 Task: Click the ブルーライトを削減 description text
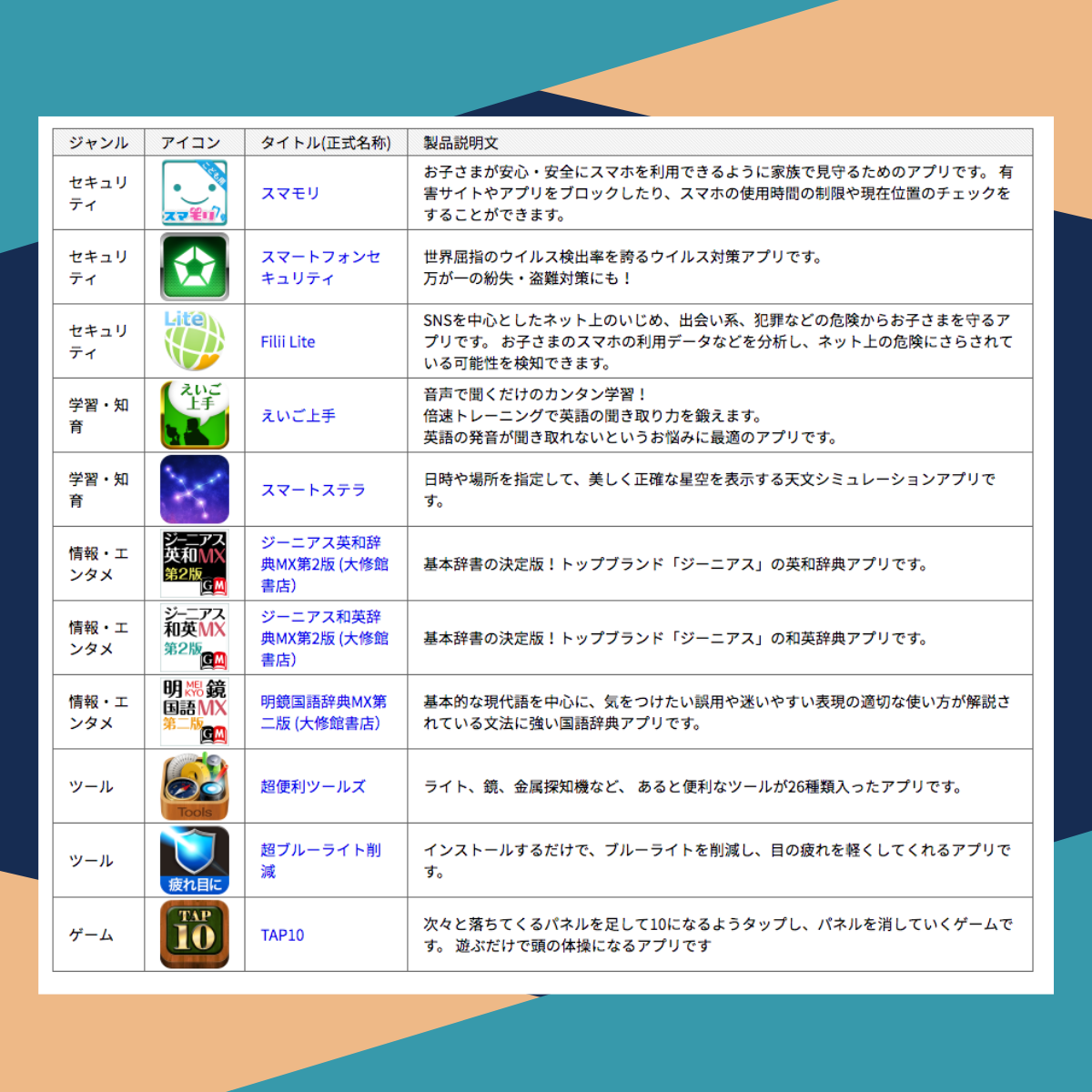point(717,861)
